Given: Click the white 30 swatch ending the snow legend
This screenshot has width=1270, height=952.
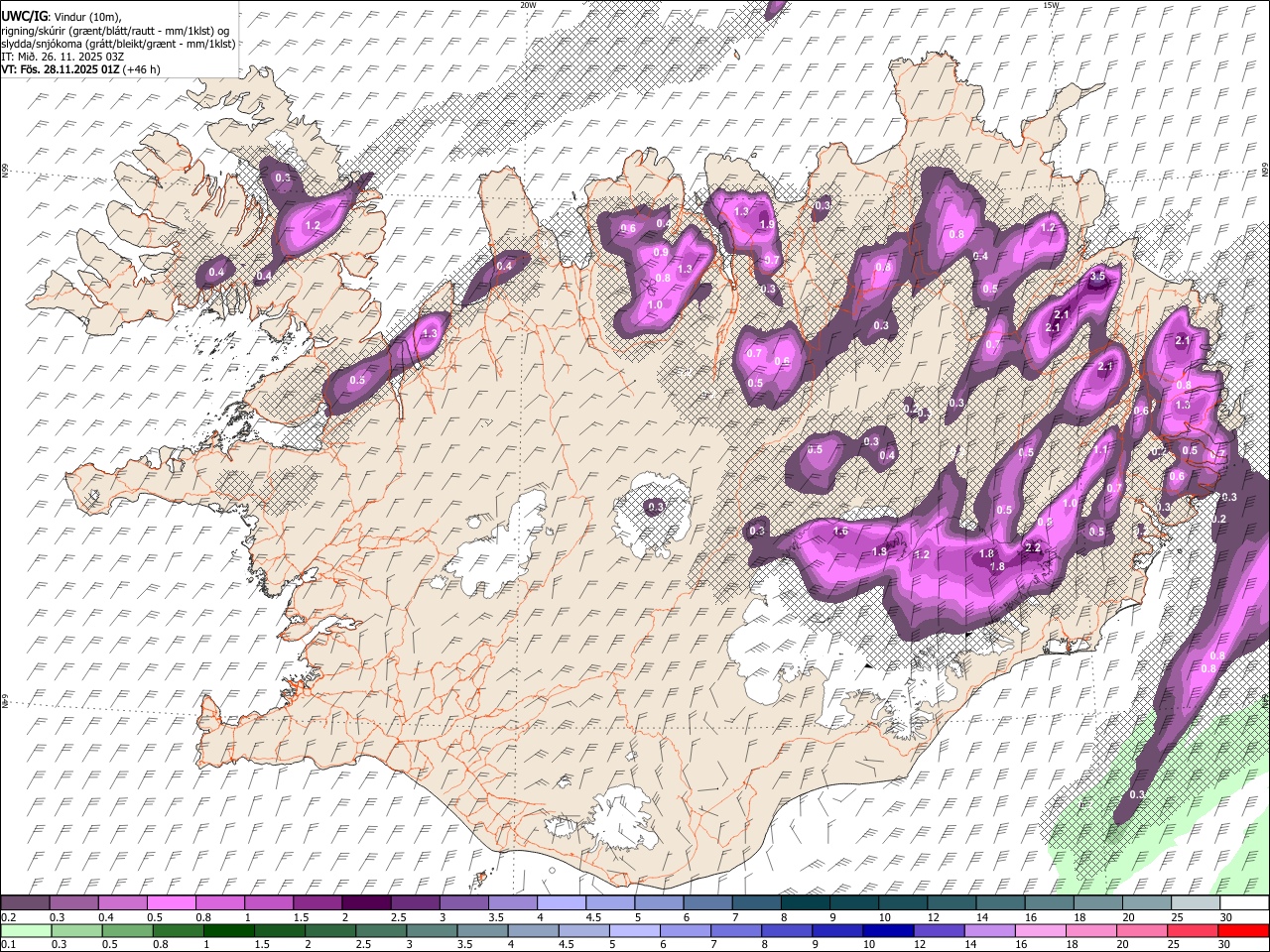Looking at the screenshot, I should pyautogui.click(x=1244, y=903).
